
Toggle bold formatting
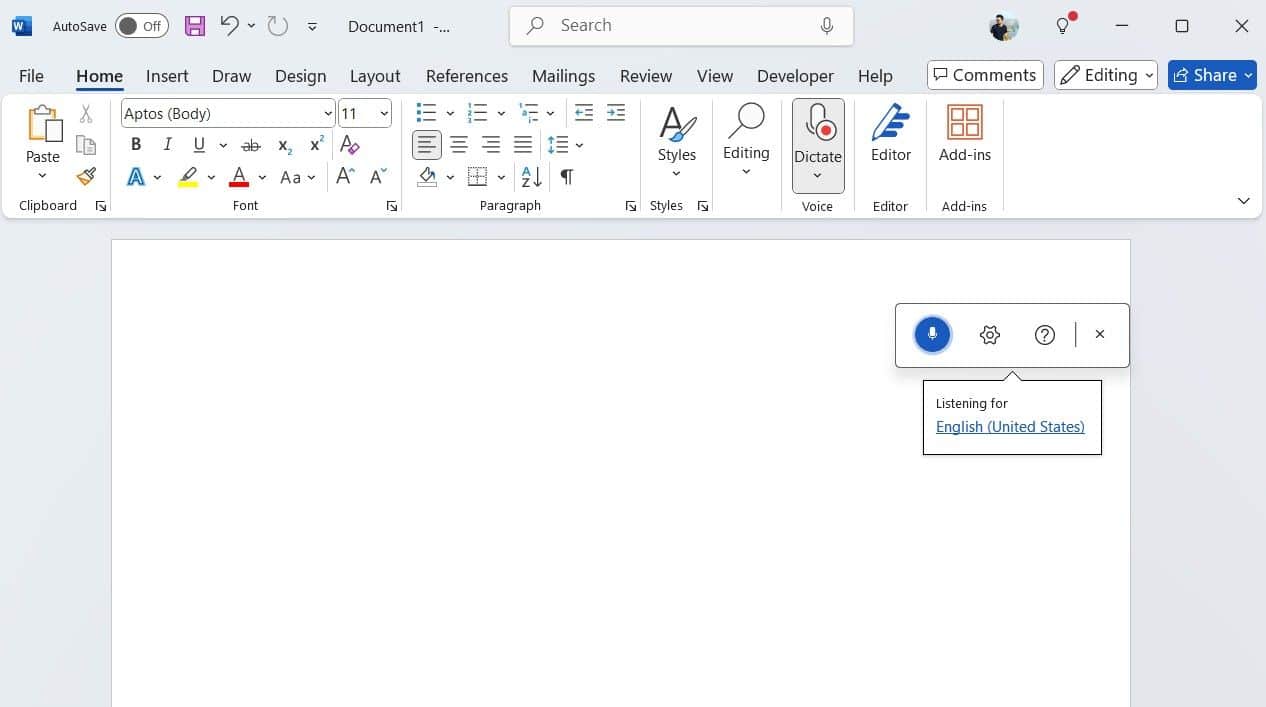(135, 144)
